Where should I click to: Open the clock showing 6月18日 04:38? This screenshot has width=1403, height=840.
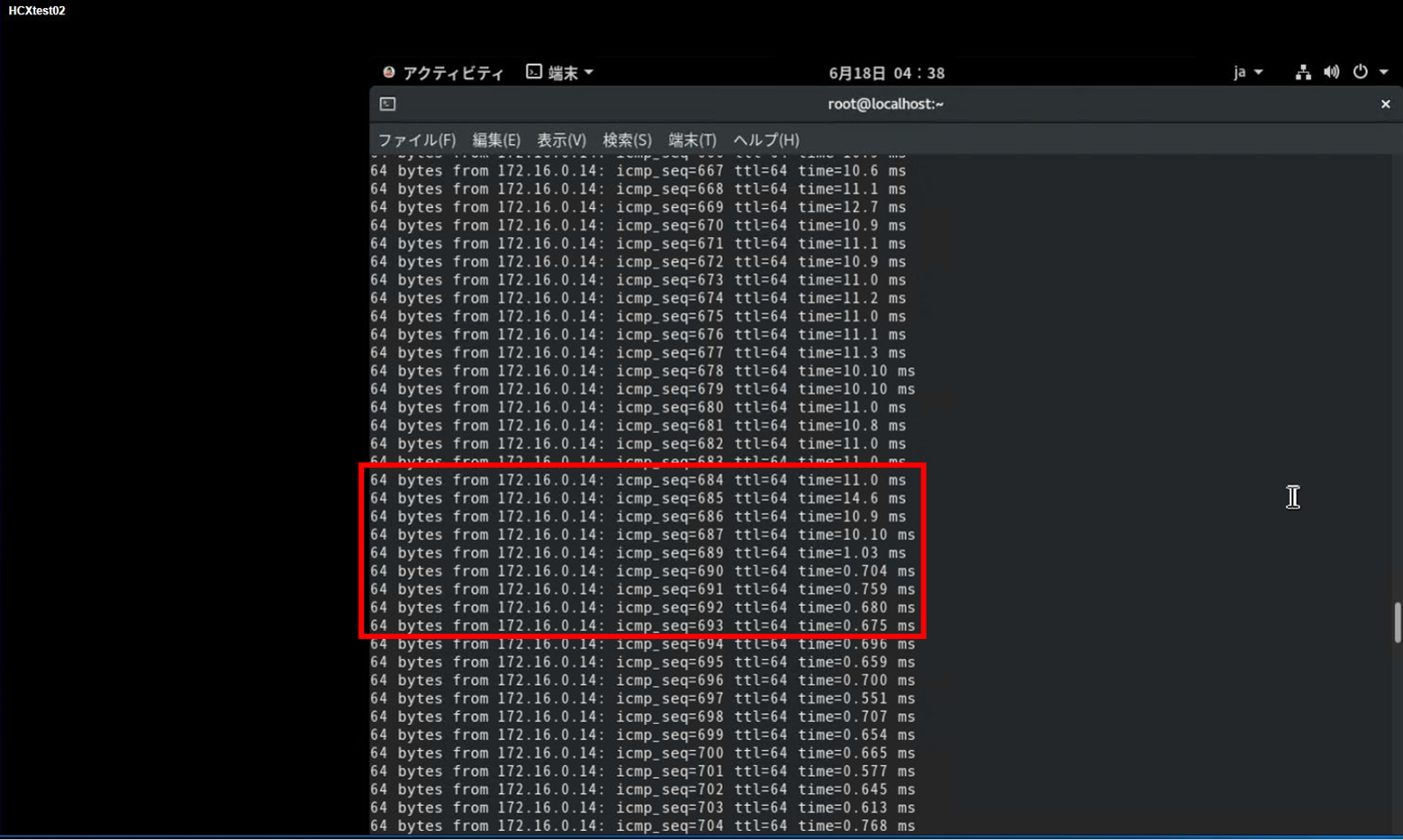pos(886,73)
